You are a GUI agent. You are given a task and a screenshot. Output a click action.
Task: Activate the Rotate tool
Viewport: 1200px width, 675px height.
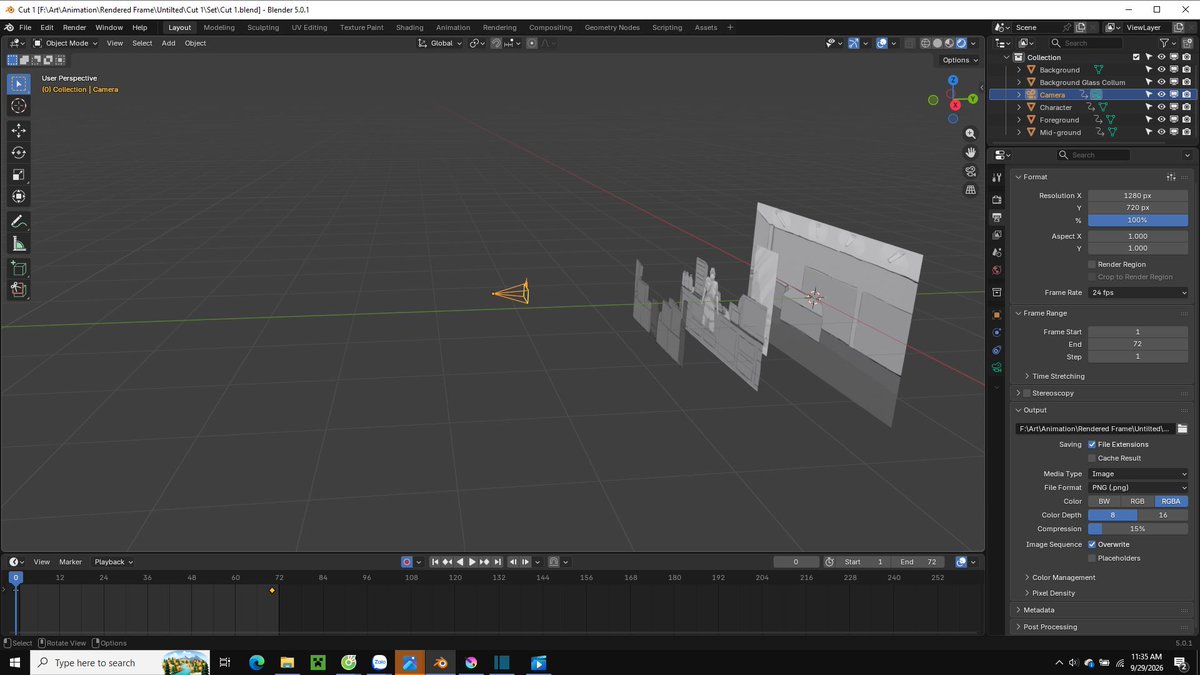pos(19,153)
